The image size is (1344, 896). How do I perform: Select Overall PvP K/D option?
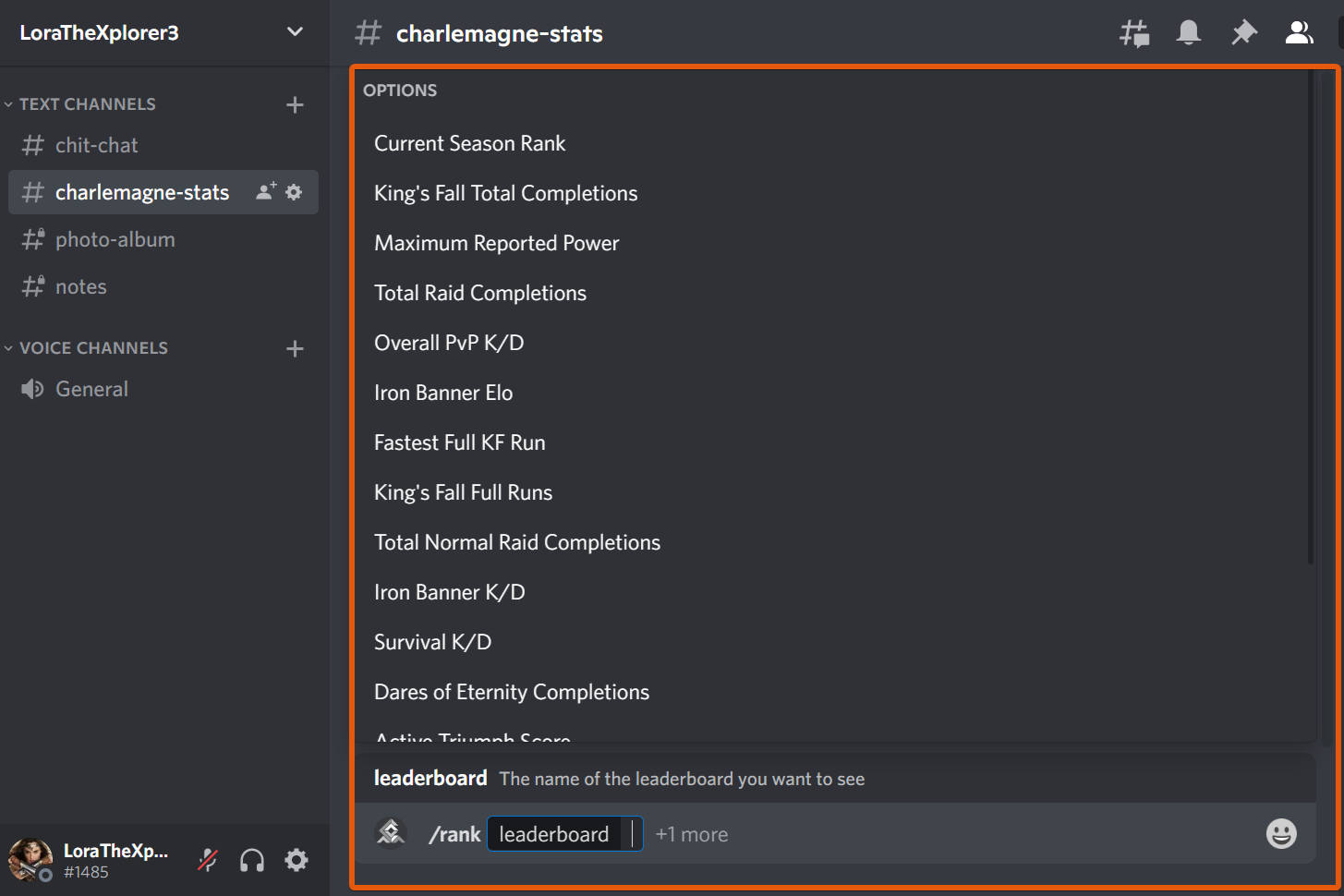click(834, 343)
